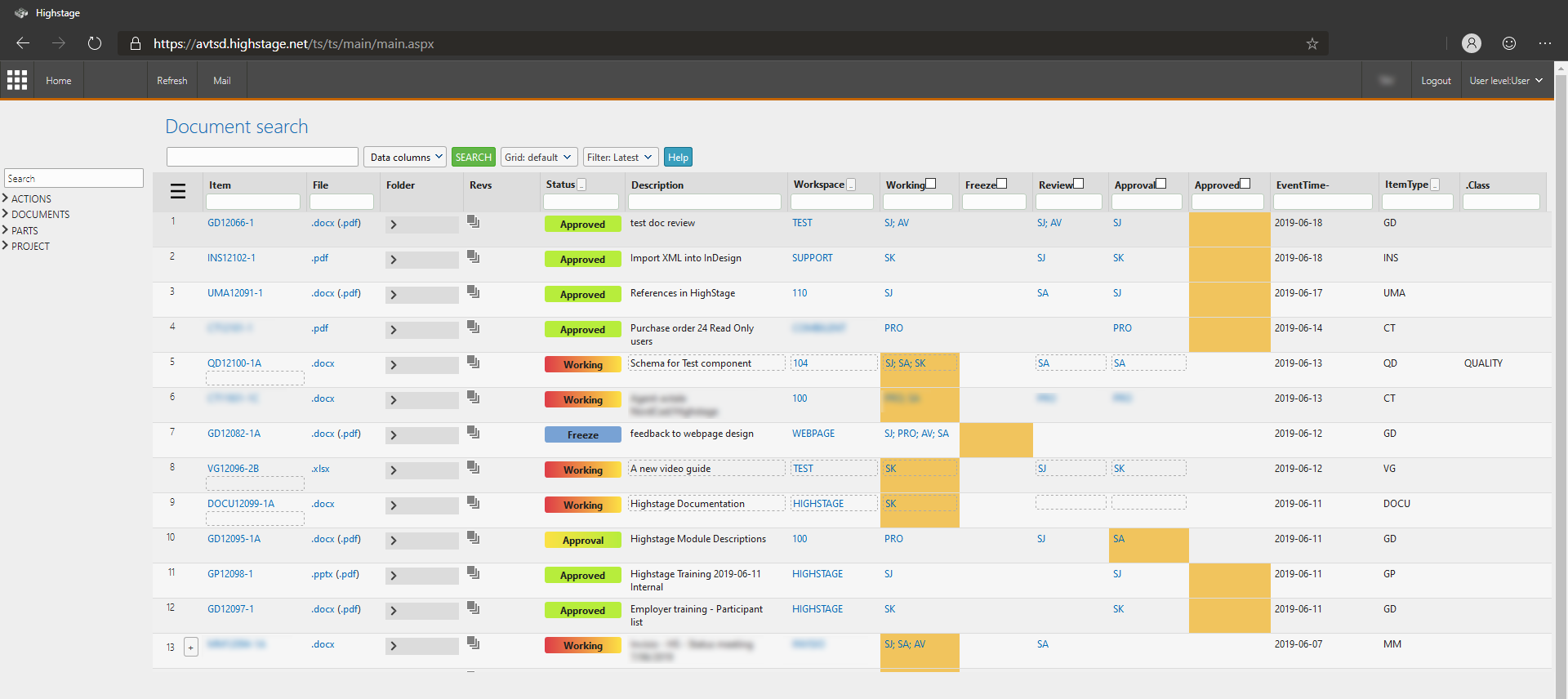Expand the PROJECT tree node

(6, 246)
